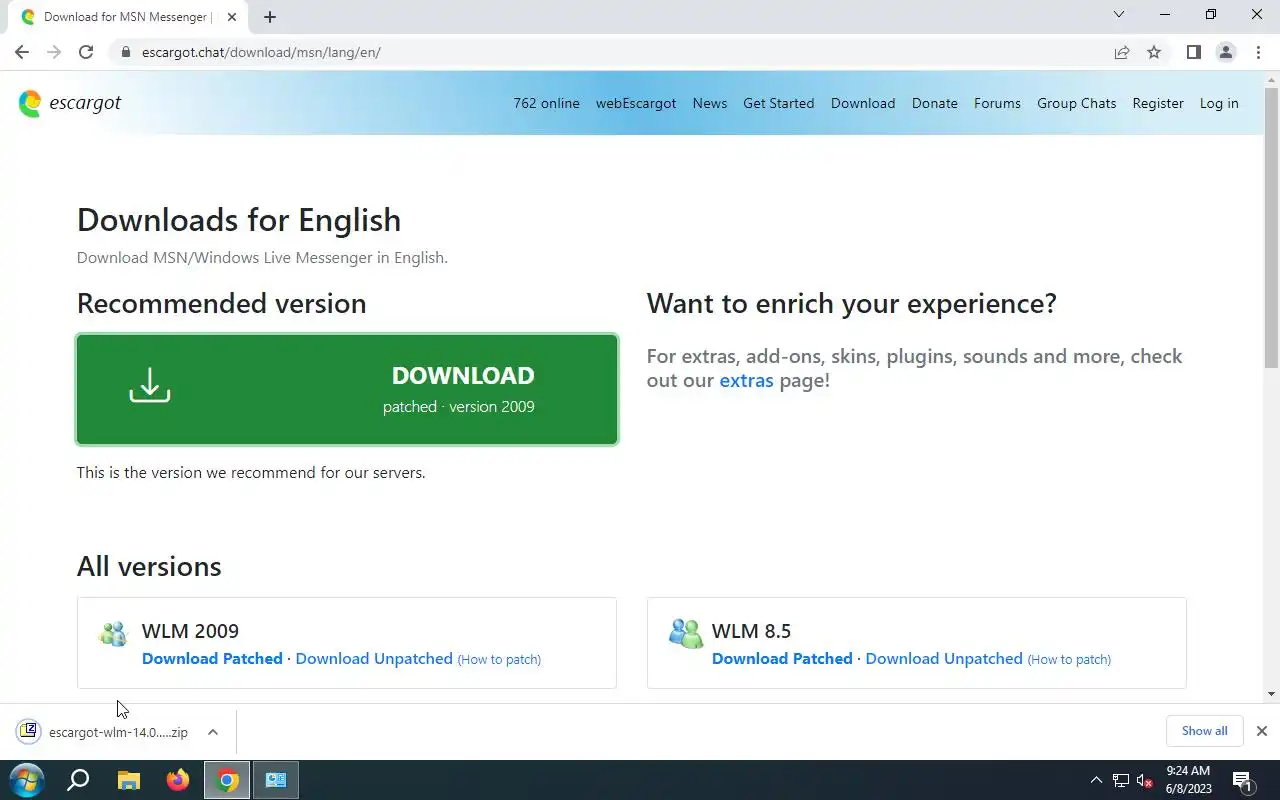
Task: Close the downloads bar
Action: pos(1261,731)
